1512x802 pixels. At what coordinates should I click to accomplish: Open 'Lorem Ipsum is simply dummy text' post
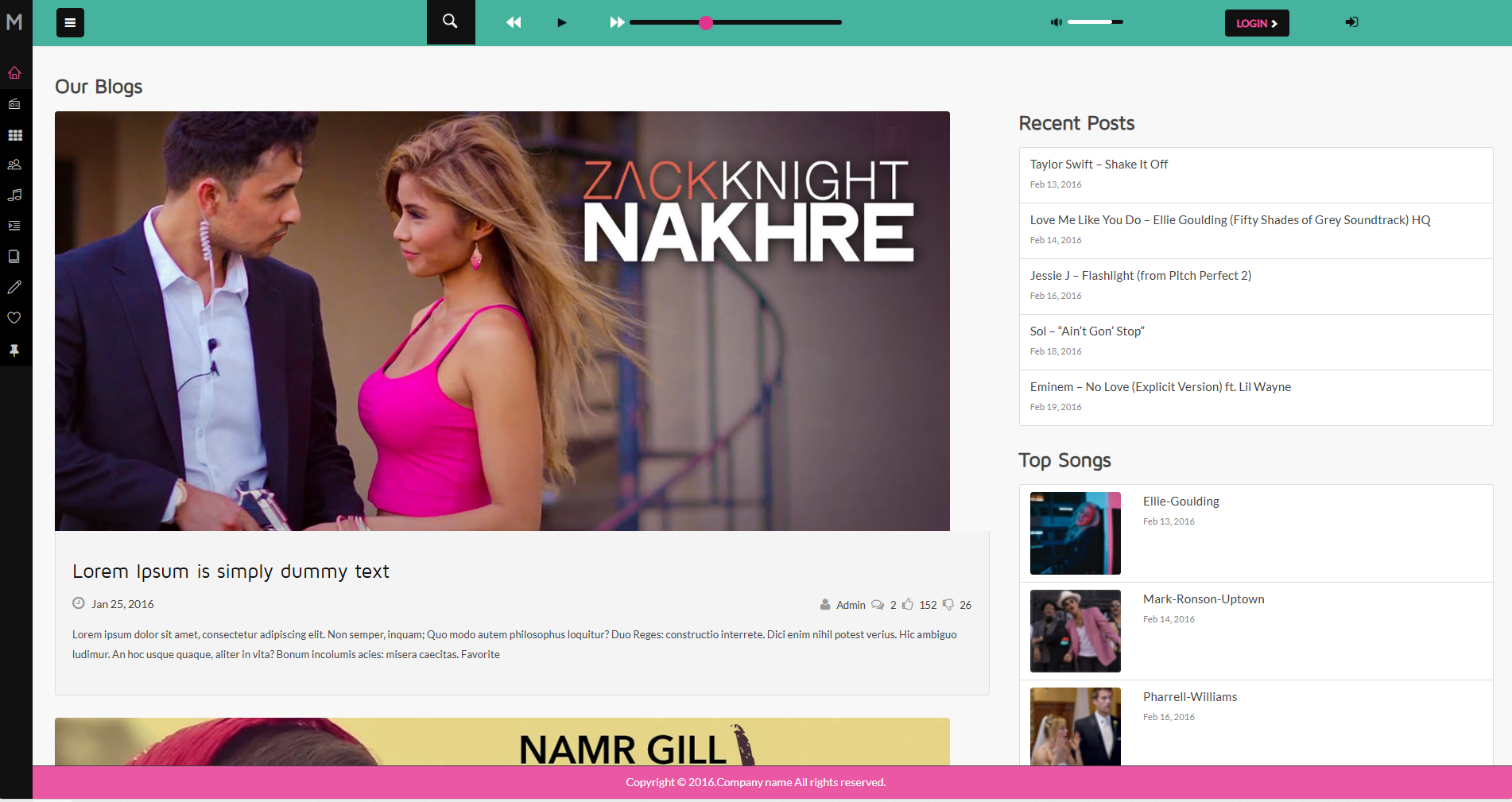(x=231, y=571)
